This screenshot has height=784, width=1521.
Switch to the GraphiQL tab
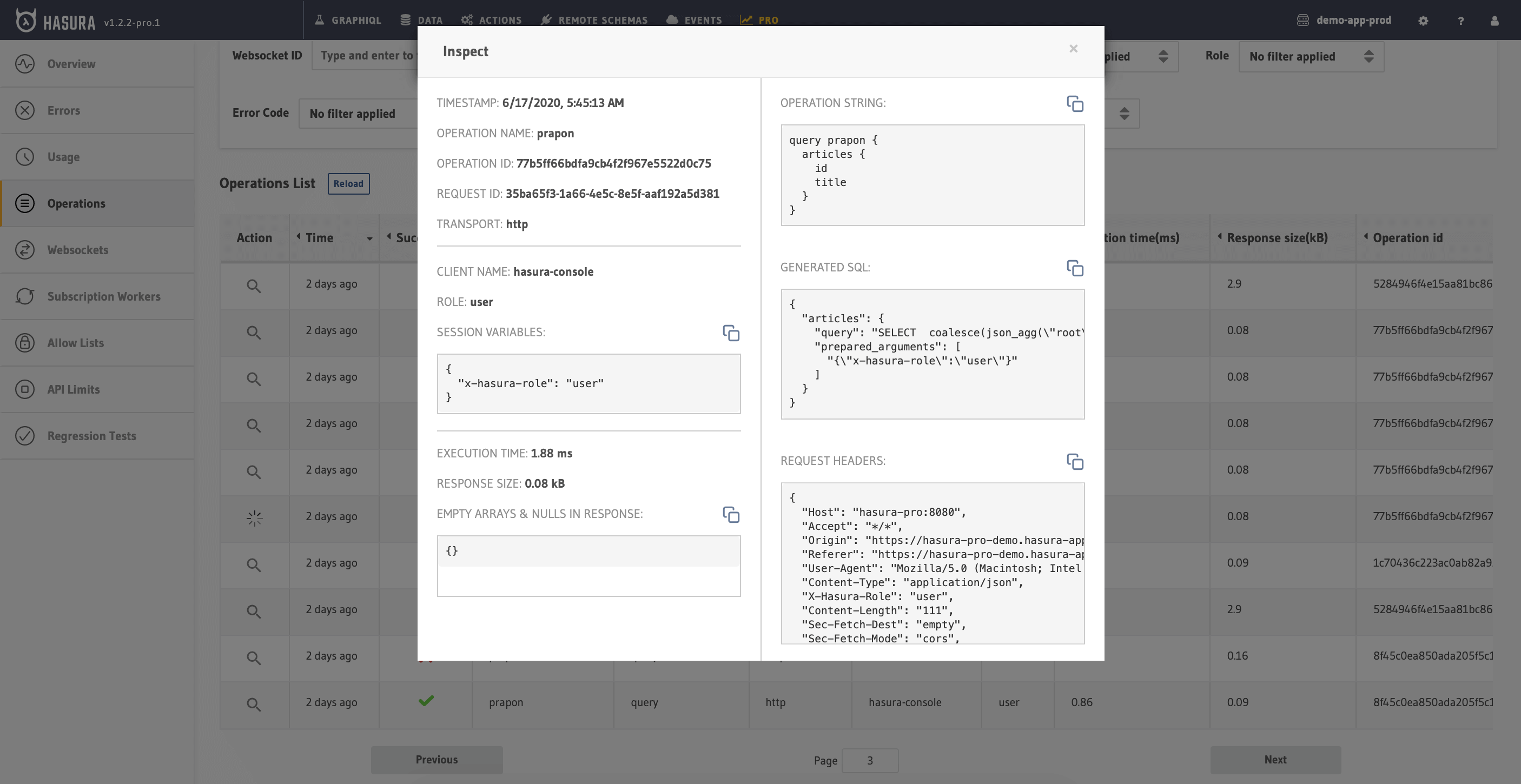[348, 20]
